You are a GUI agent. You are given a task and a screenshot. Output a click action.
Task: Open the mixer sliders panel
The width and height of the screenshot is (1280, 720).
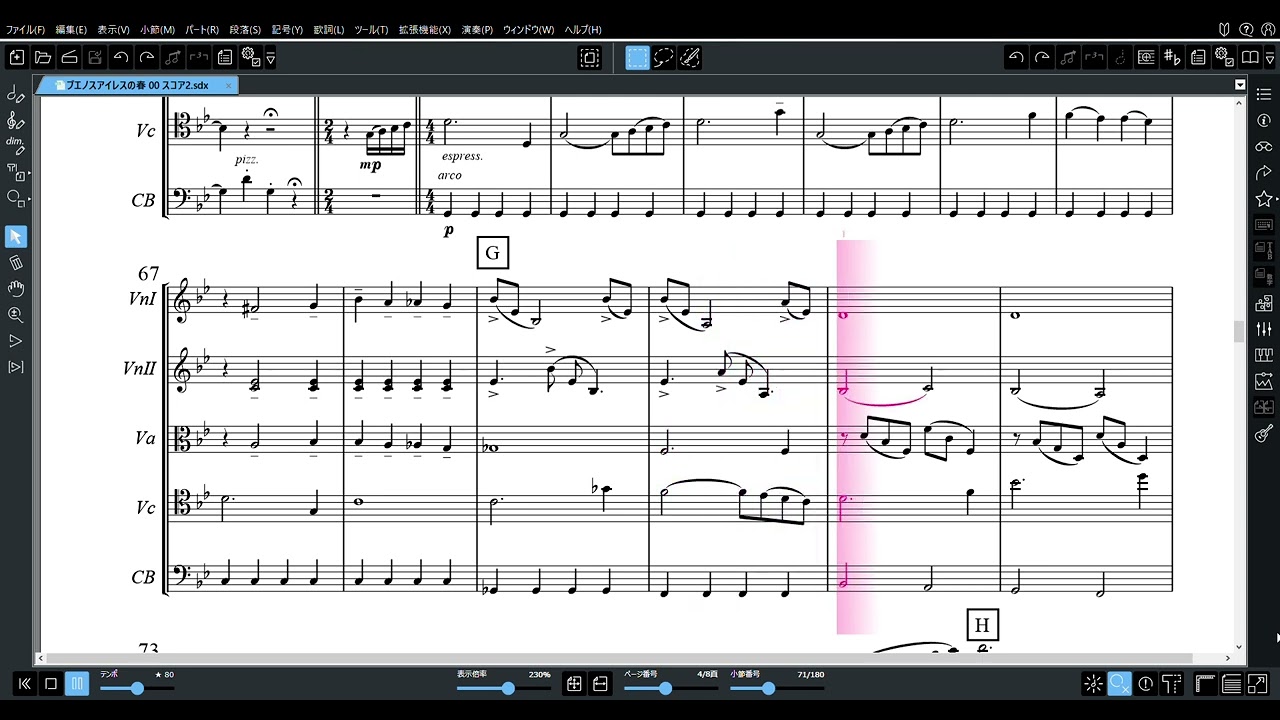tap(1264, 329)
